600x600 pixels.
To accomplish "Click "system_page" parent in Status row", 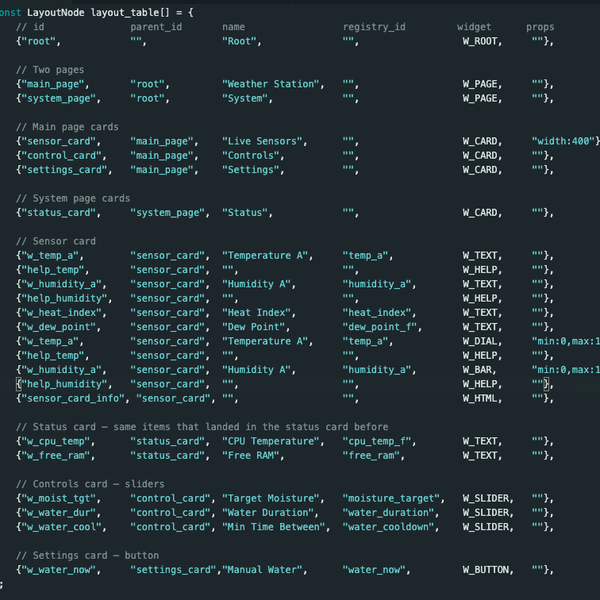I will [168, 213].
